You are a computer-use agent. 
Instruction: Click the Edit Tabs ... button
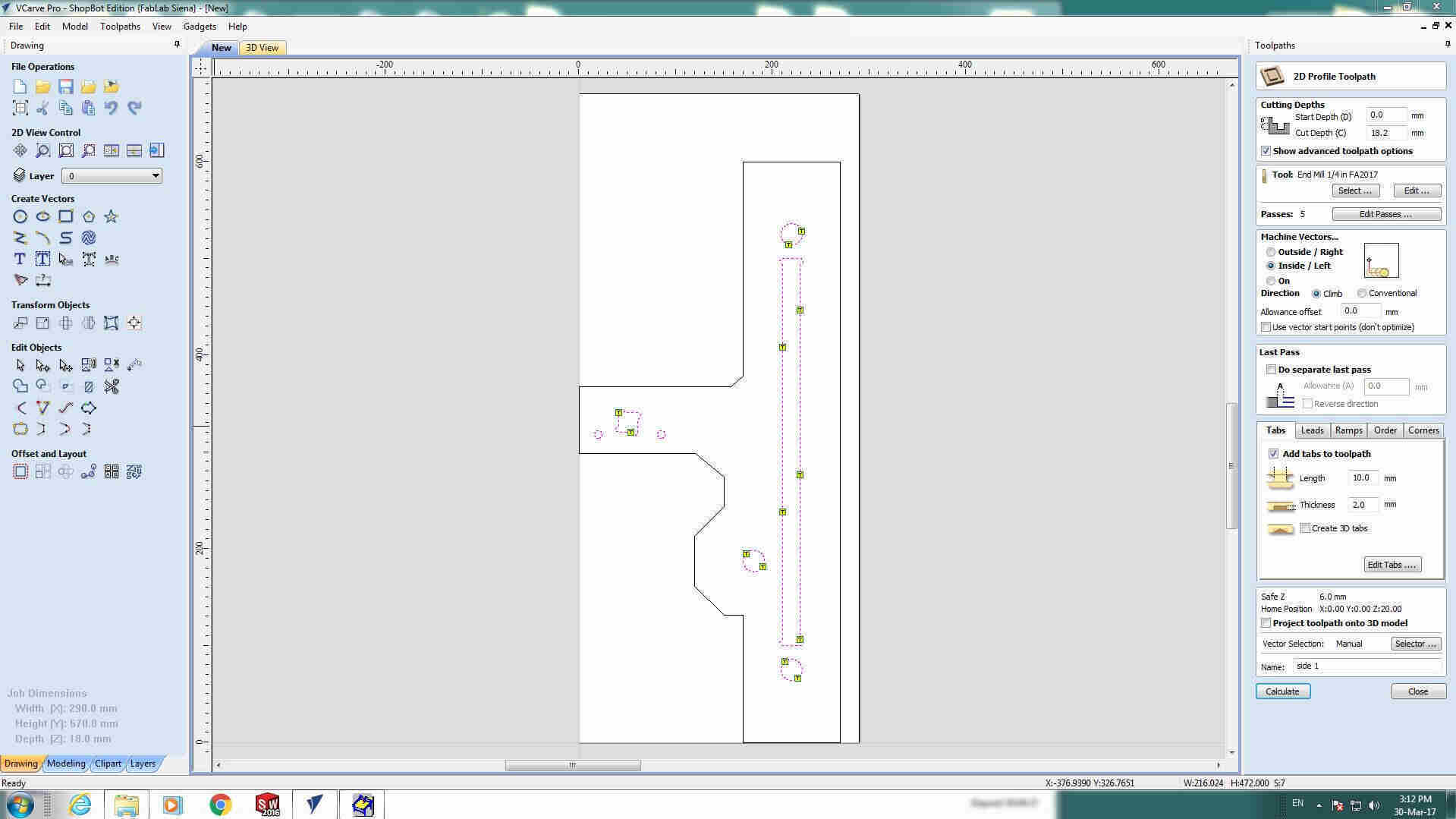coord(1392,565)
